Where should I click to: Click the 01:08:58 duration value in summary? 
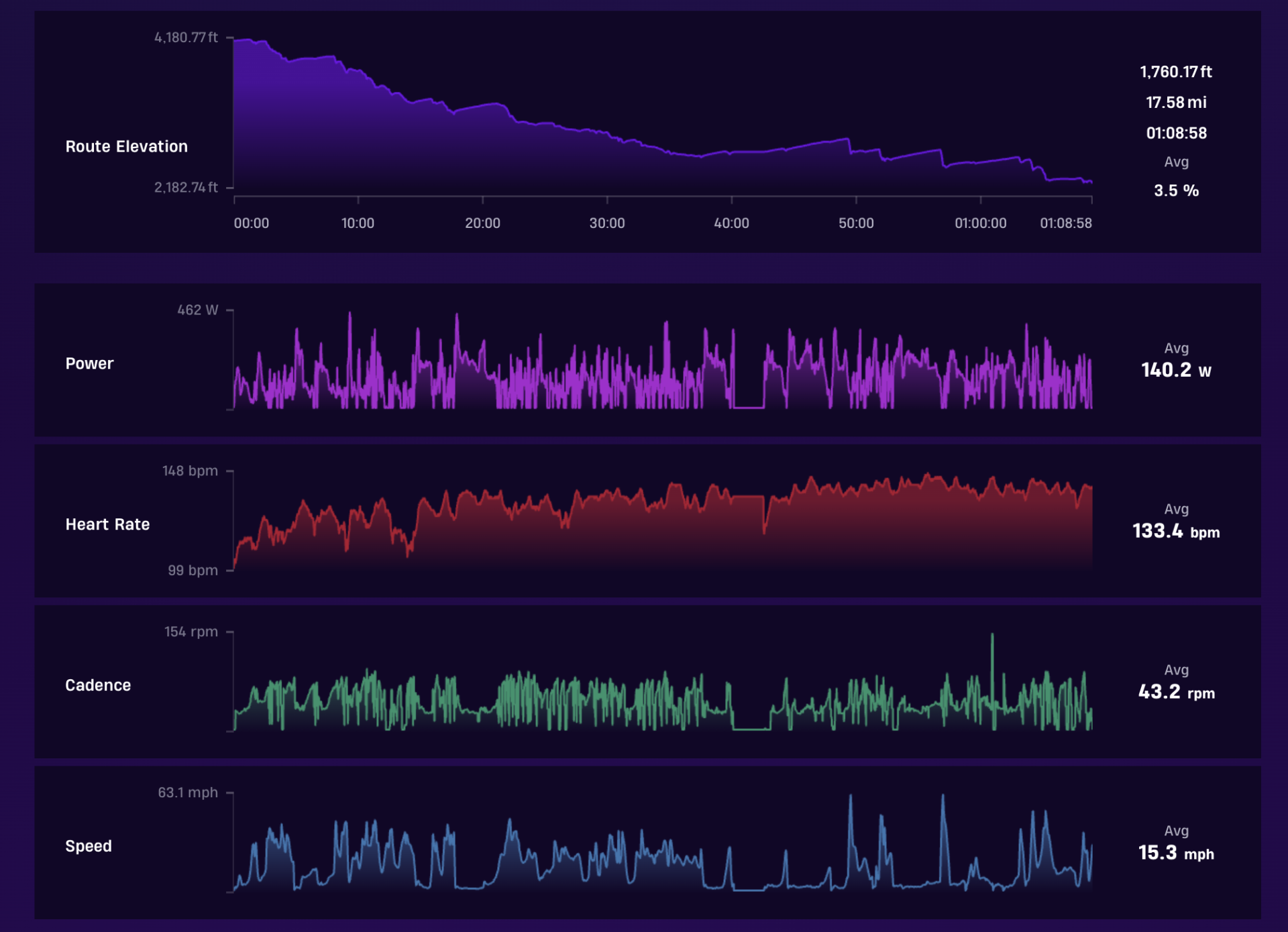(1176, 133)
